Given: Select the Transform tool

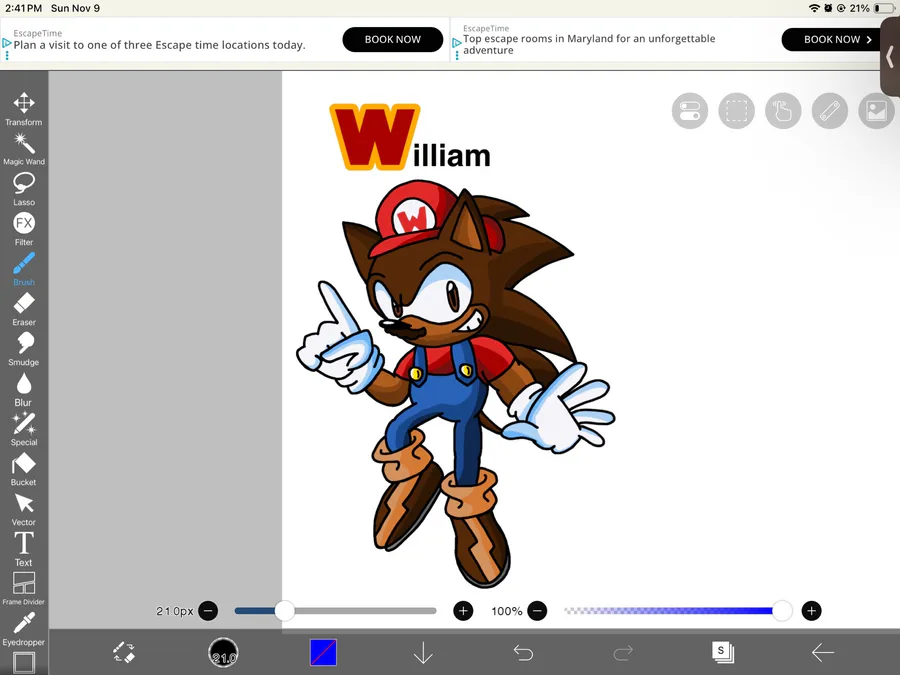Looking at the screenshot, I should click(x=24, y=109).
